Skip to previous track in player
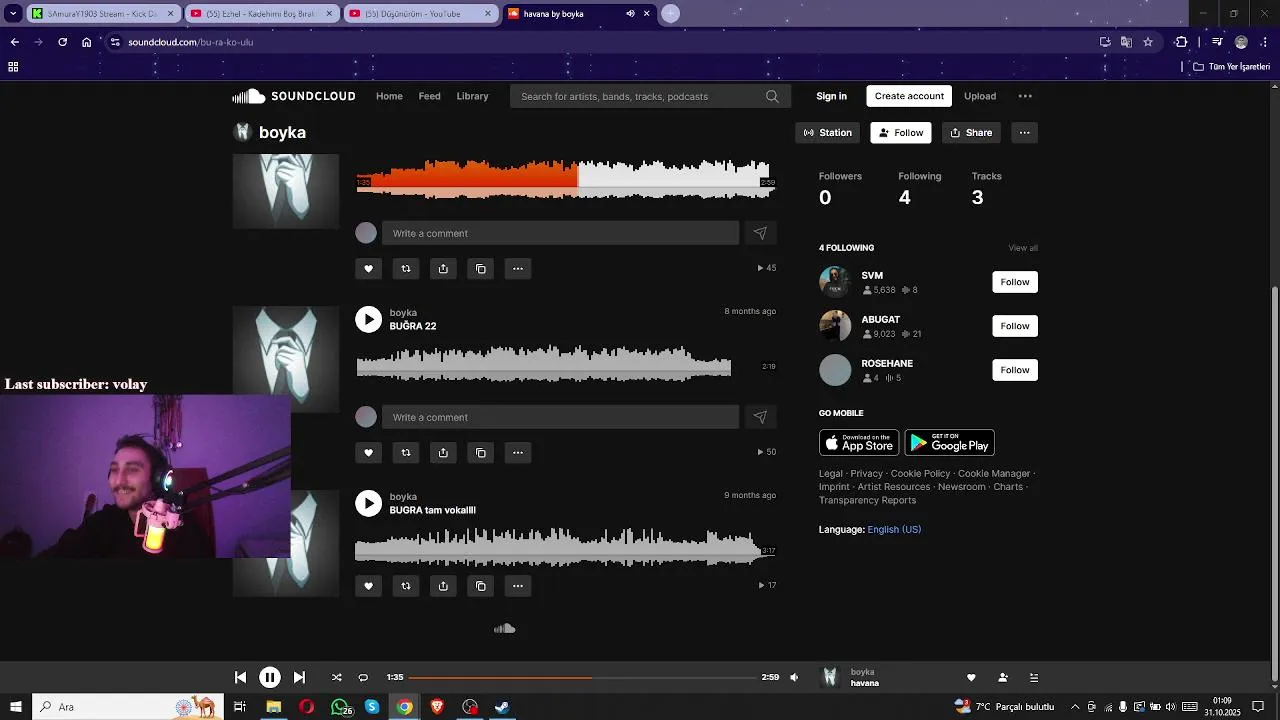The height and width of the screenshot is (720, 1280). tap(240, 677)
